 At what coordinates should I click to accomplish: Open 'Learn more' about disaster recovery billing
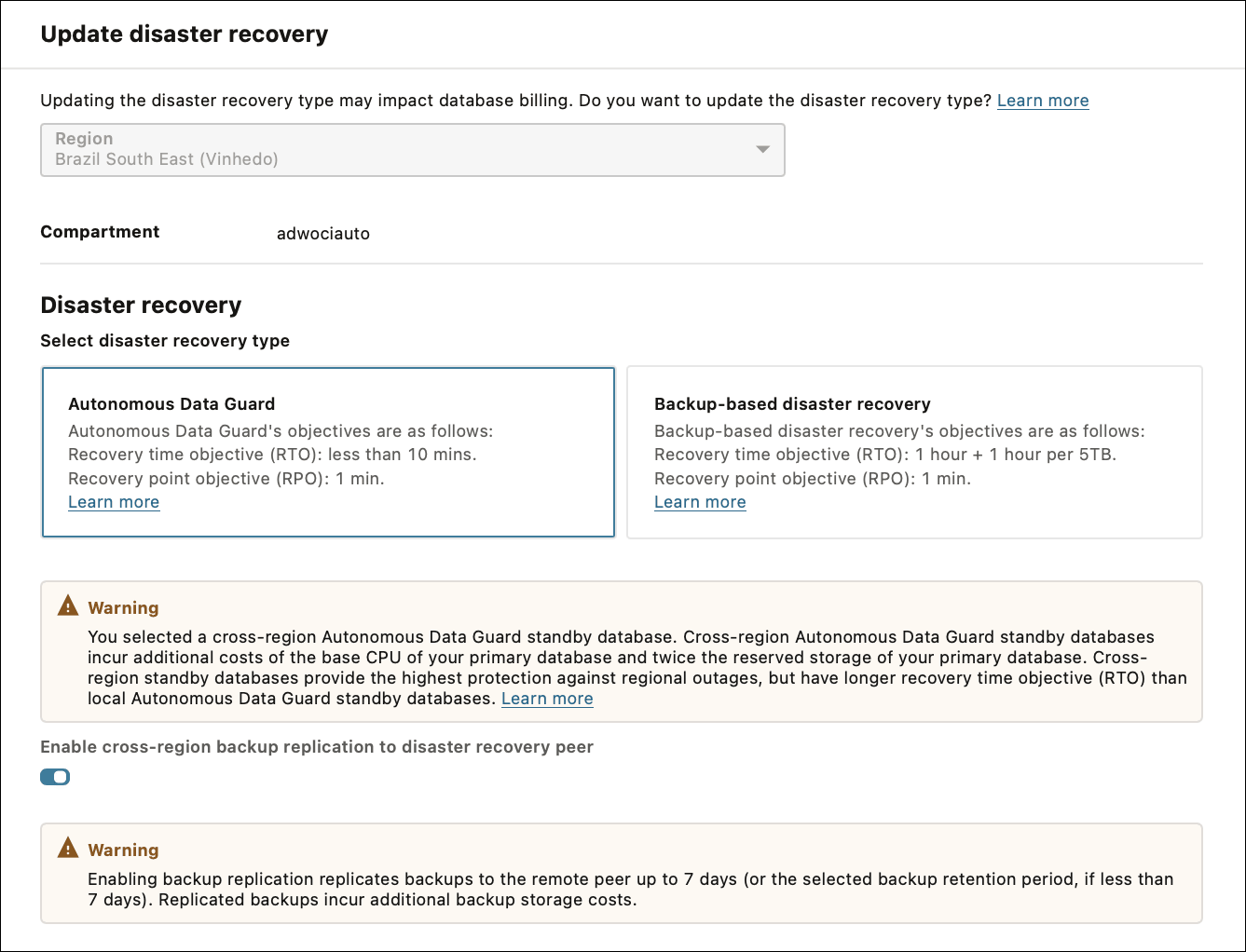pyautogui.click(x=1043, y=100)
